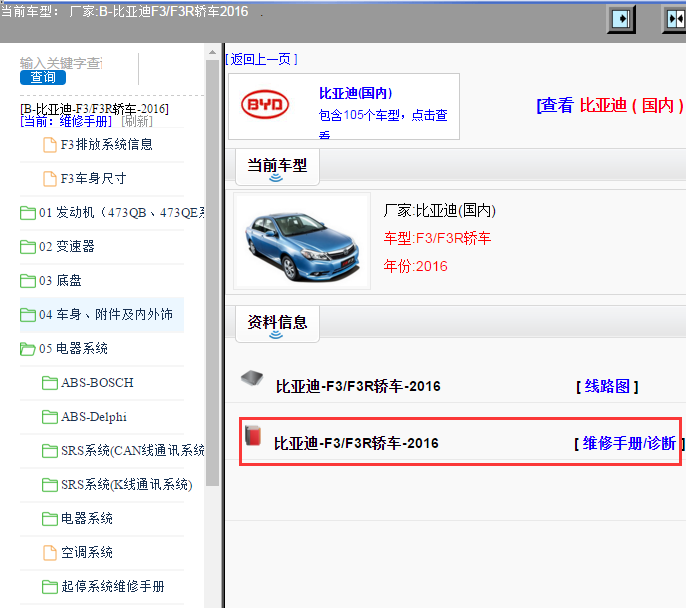Open F3车身尺寸 in the tree

click(93, 178)
